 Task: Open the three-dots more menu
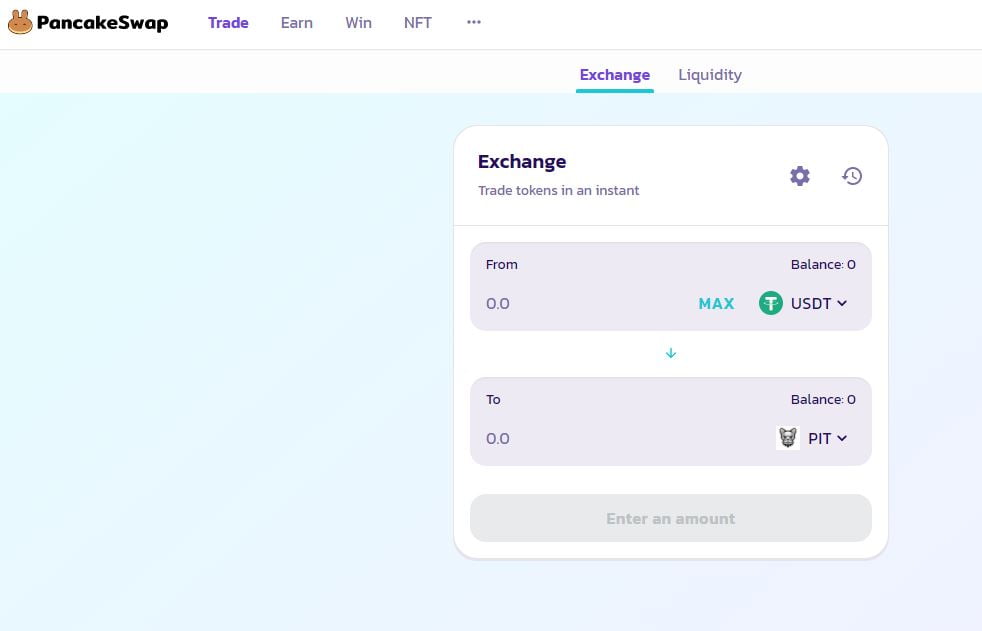[474, 22]
